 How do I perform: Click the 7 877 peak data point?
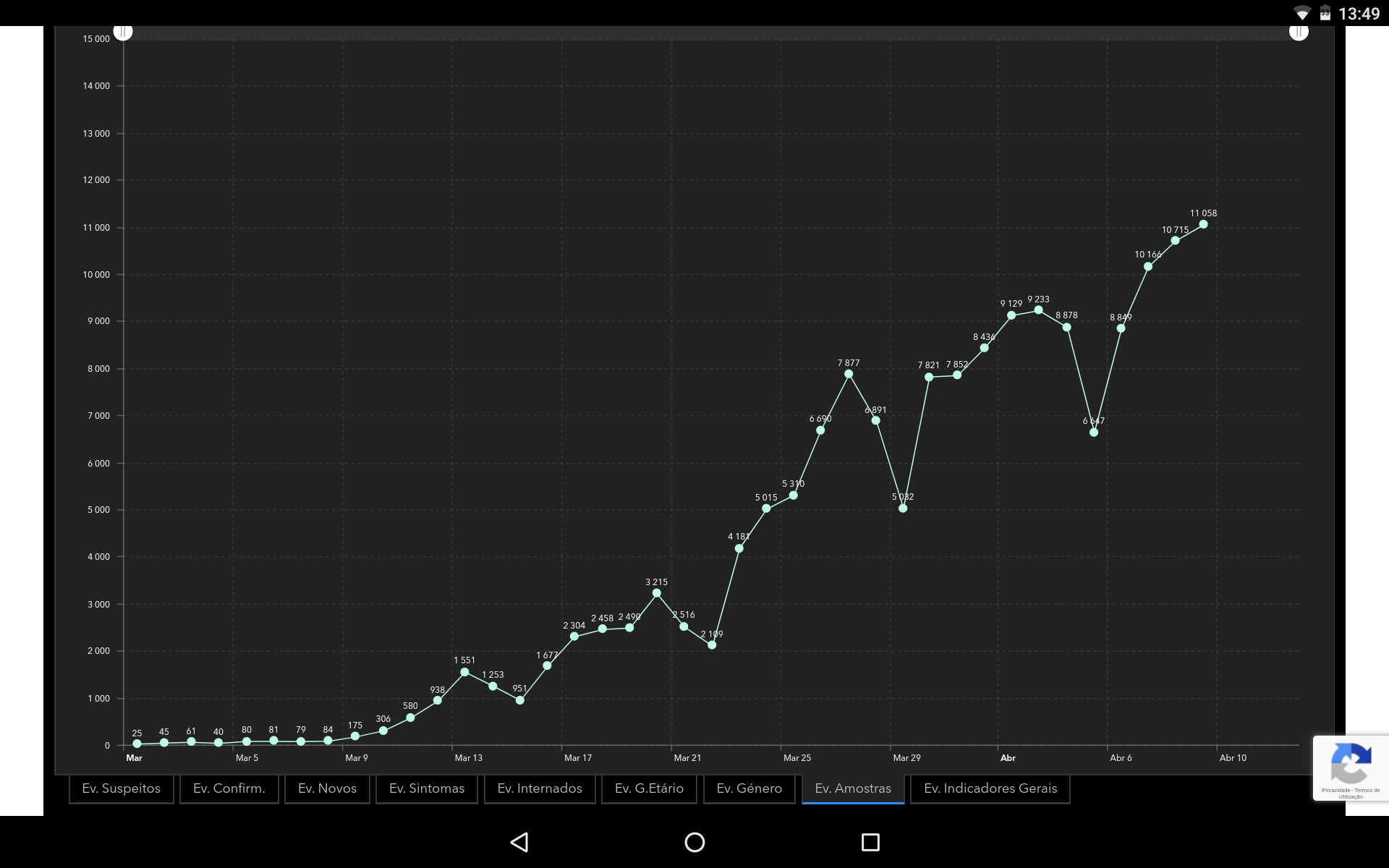[849, 374]
